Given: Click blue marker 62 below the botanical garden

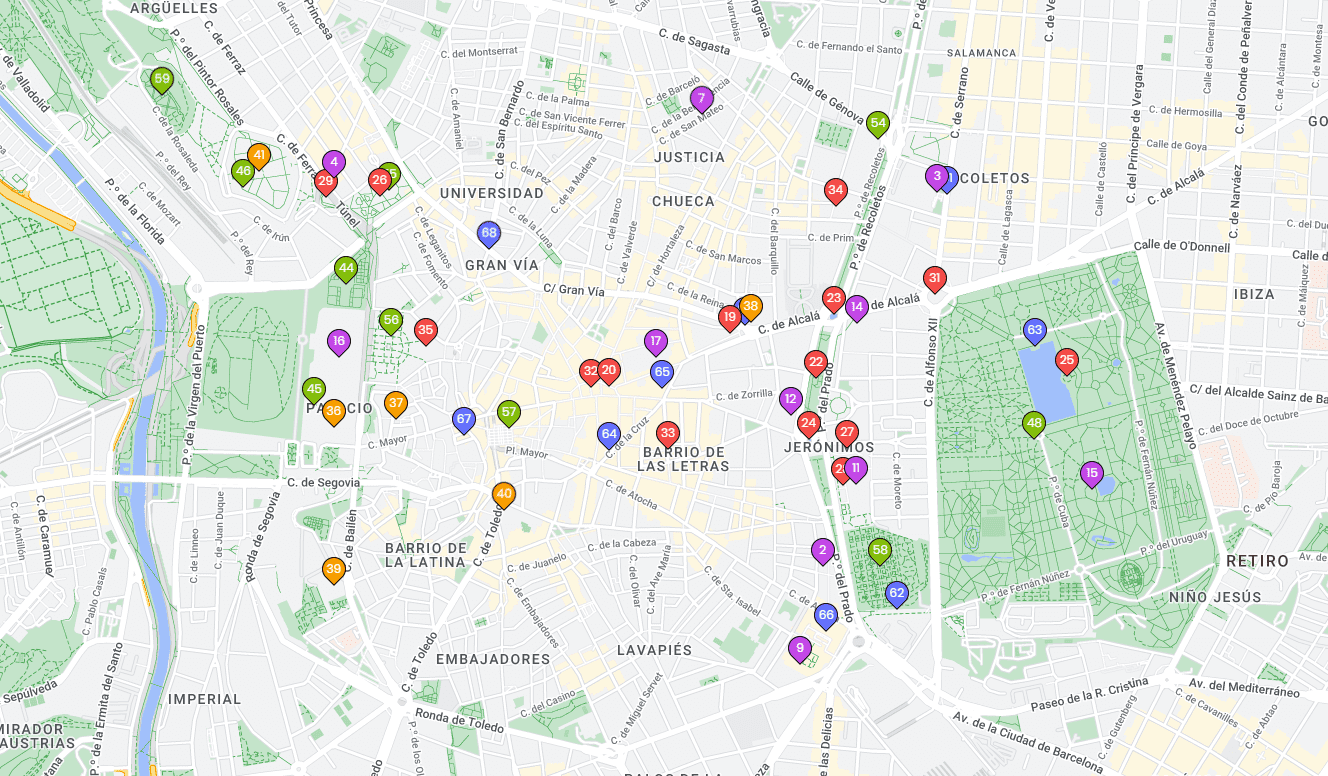Looking at the screenshot, I should 897,593.
